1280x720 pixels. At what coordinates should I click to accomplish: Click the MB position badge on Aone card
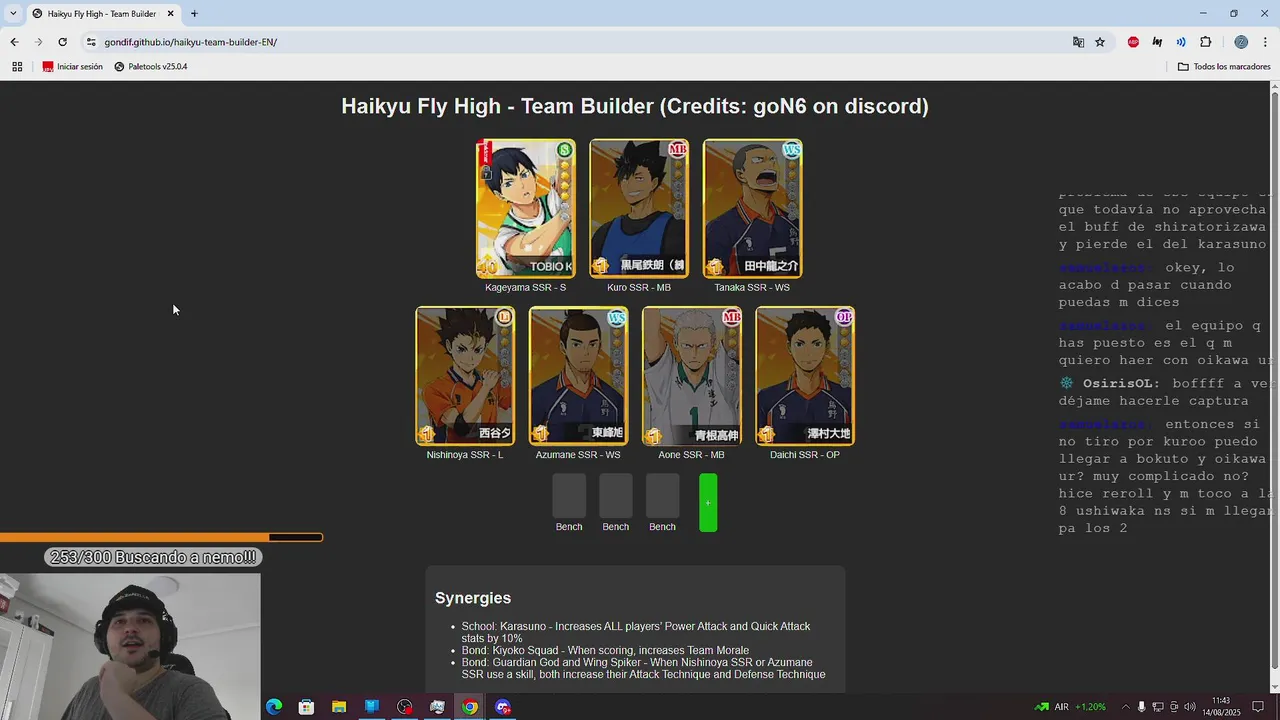click(731, 318)
